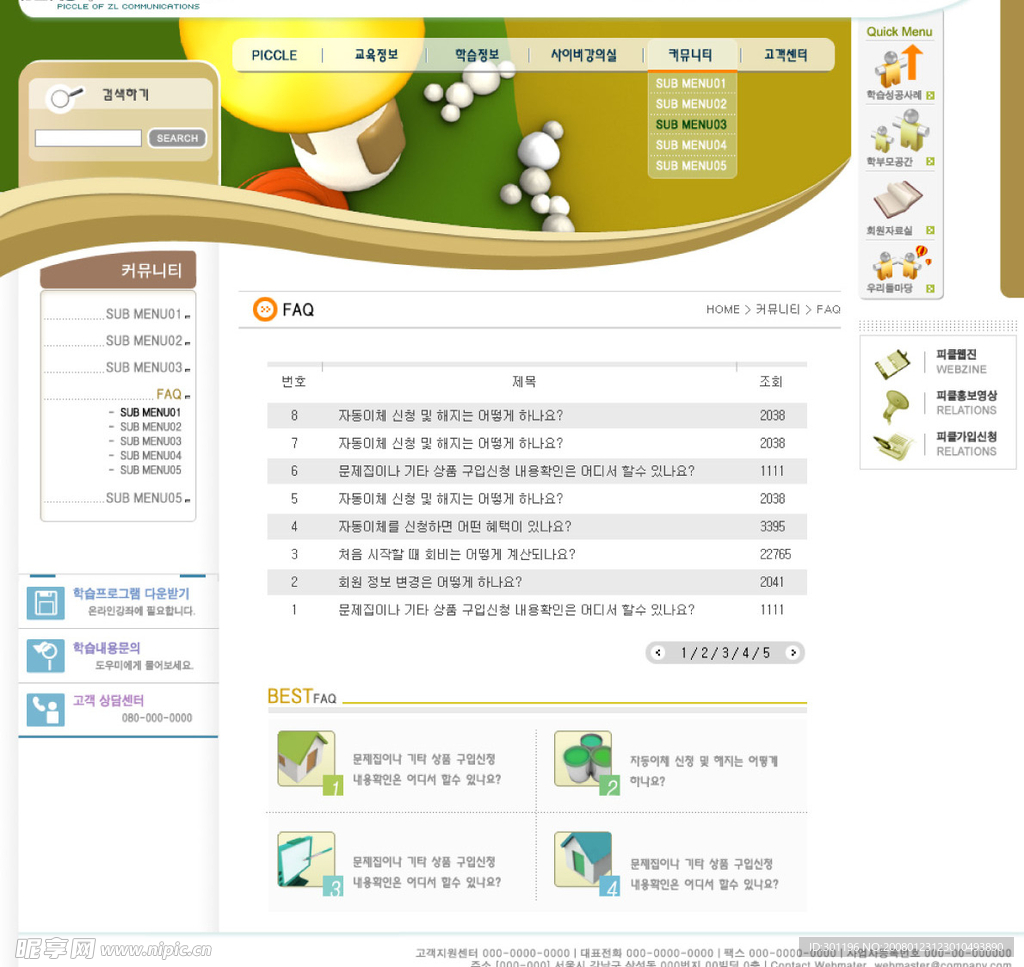Image resolution: width=1024 pixels, height=967 pixels.
Task: Go to page 3 of the FAQ list
Action: 725,653
